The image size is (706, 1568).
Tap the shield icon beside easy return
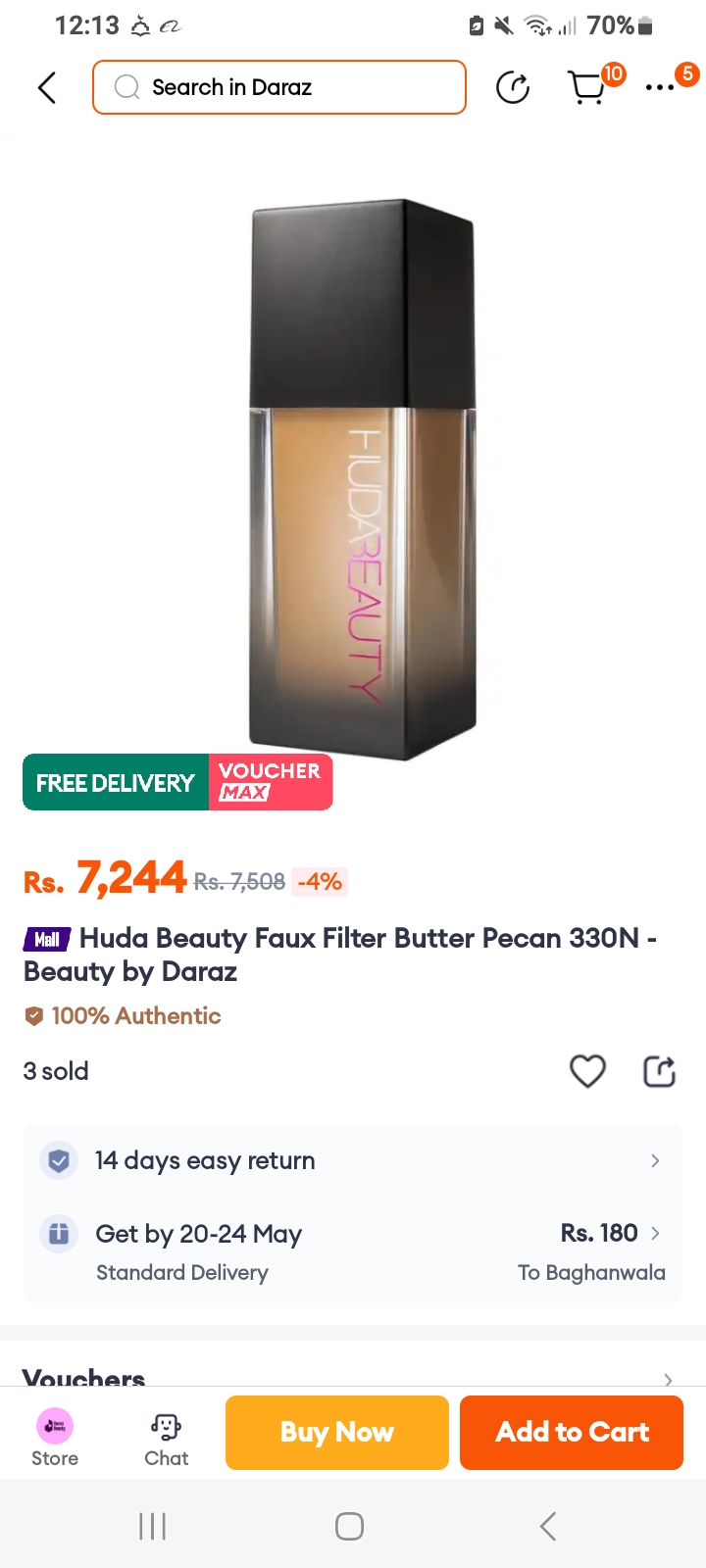coord(59,1161)
